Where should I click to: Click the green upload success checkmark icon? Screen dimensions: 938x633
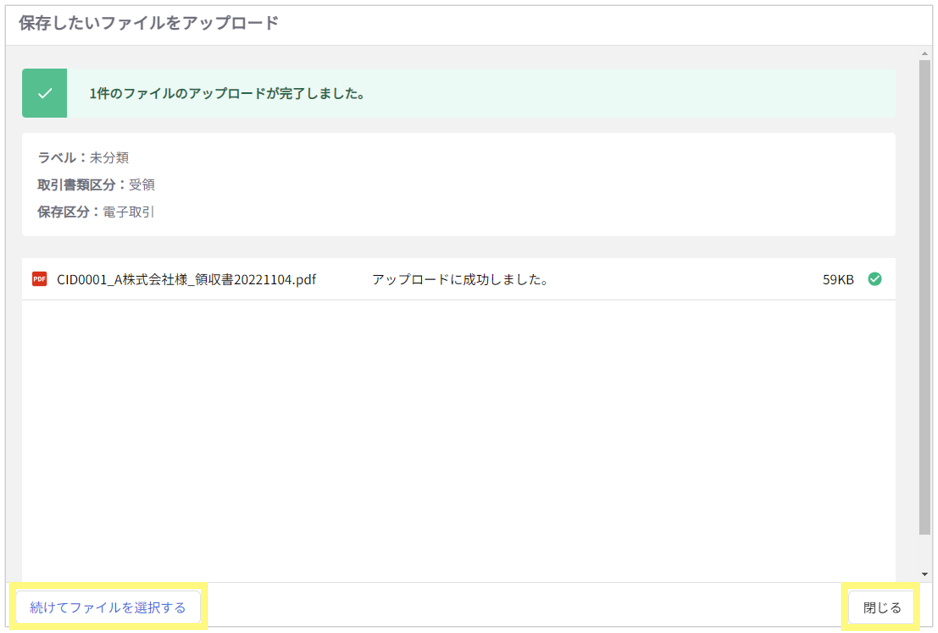coord(875,279)
